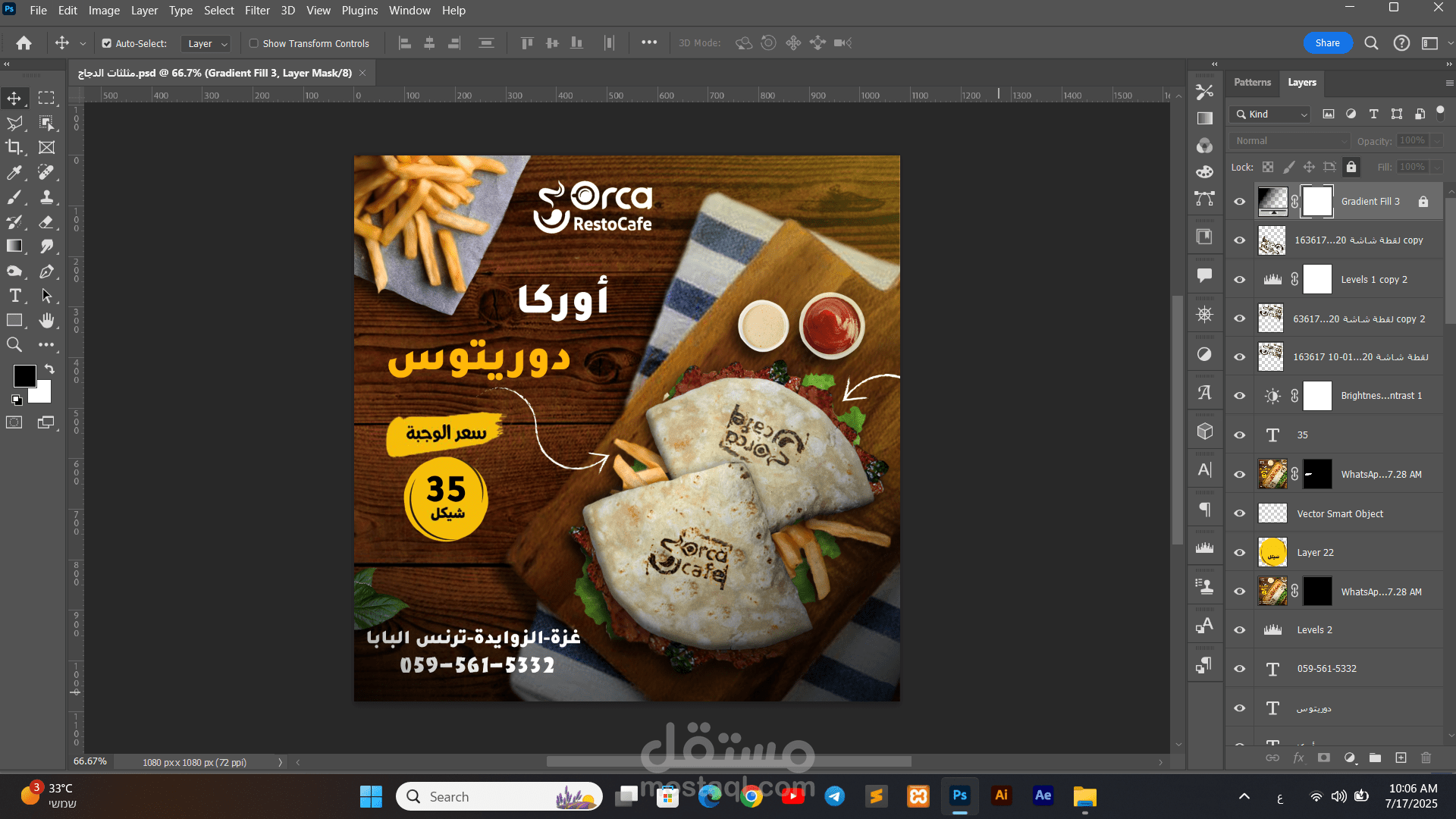Select the Gradient tool

pos(14,246)
